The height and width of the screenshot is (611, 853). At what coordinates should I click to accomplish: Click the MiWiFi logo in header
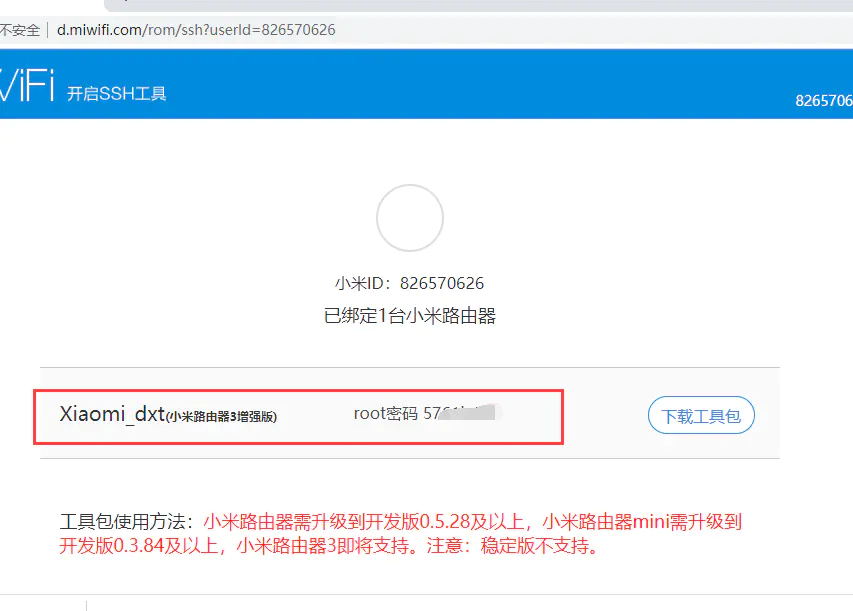point(27,84)
